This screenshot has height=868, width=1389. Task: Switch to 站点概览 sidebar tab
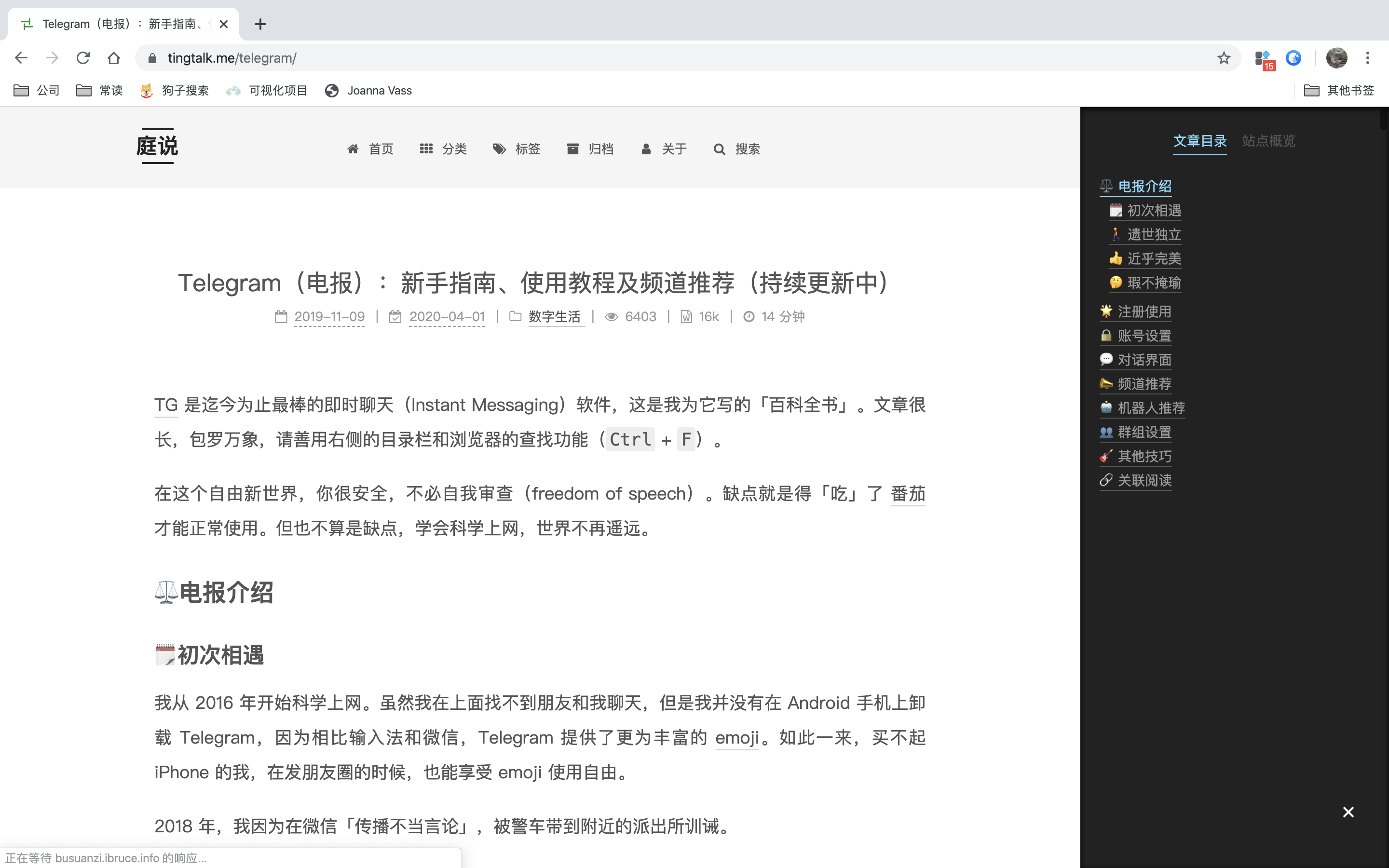(x=1268, y=141)
